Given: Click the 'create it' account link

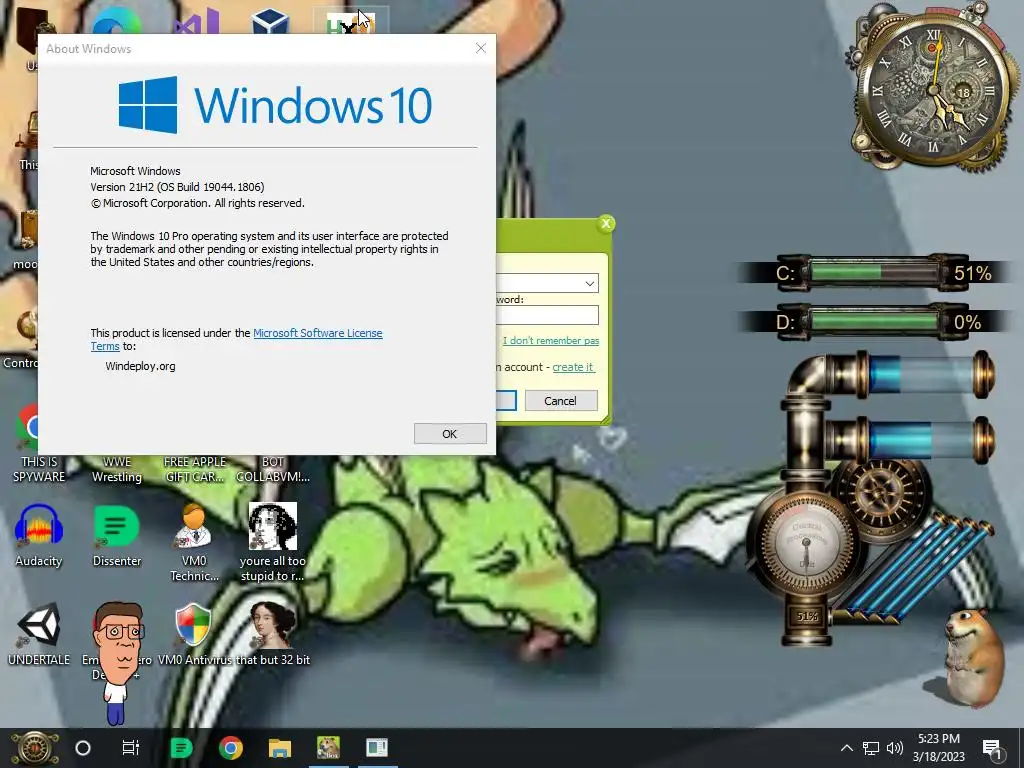Looking at the screenshot, I should coord(573,367).
